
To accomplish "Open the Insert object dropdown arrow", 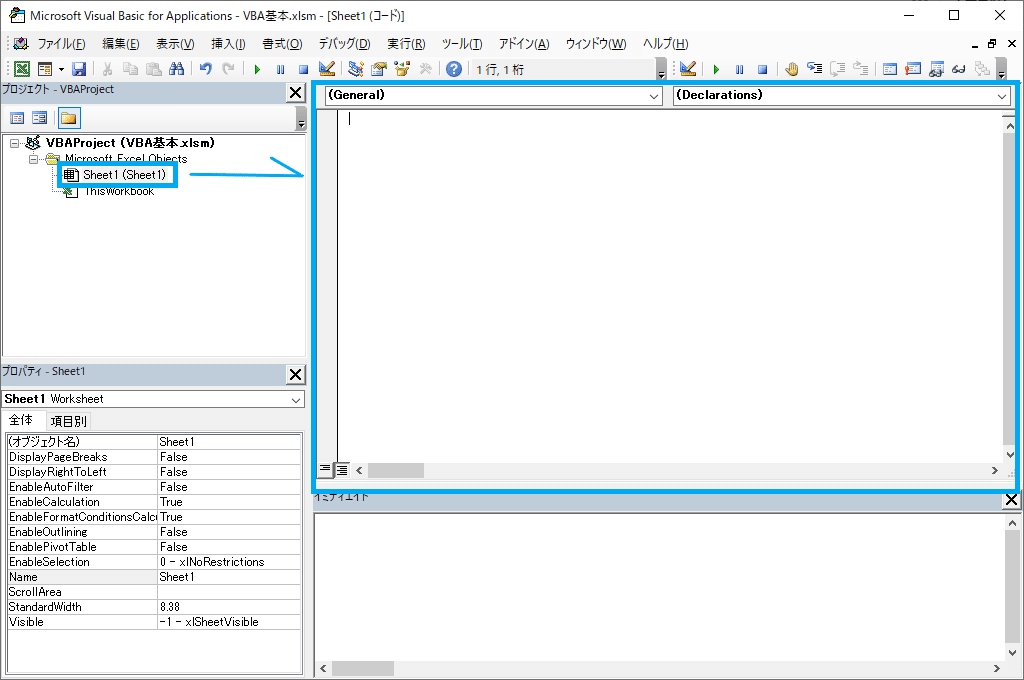I will pyautogui.click(x=61, y=69).
